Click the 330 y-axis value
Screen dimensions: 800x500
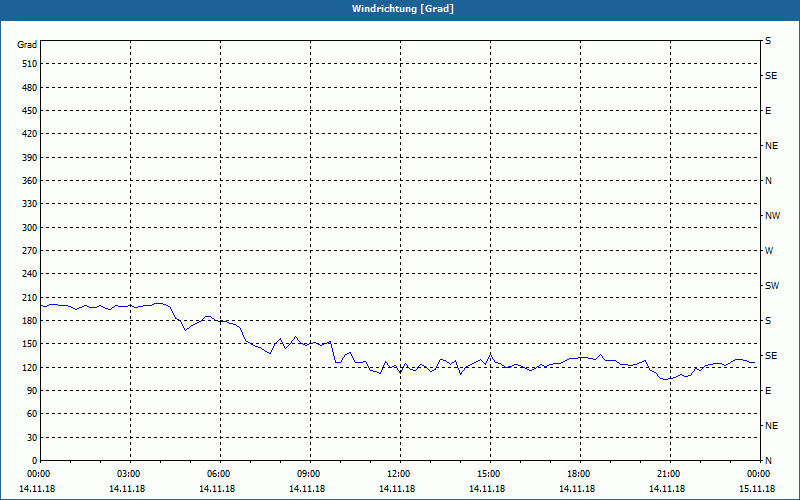(29, 204)
